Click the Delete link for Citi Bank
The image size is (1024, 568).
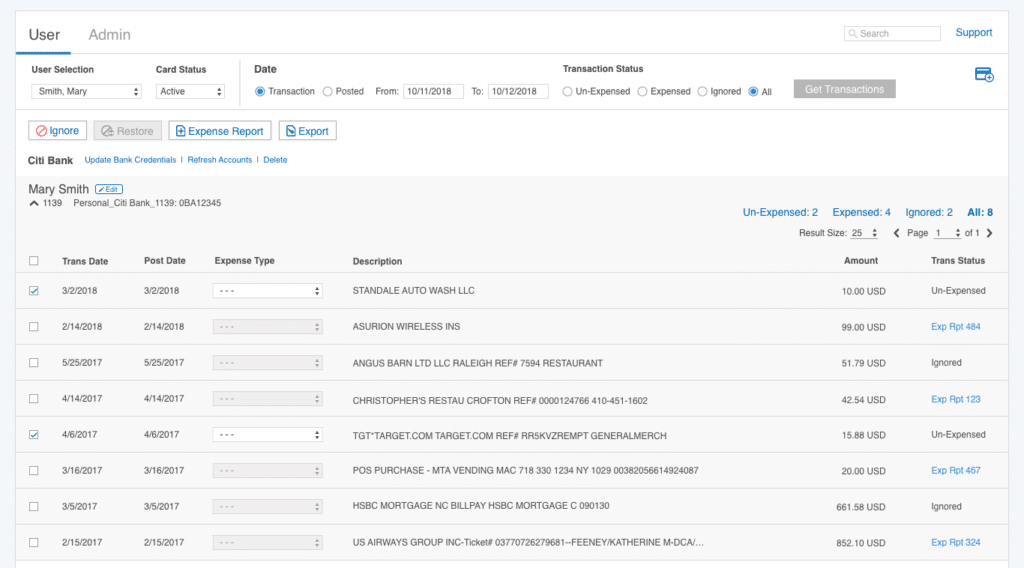click(275, 160)
